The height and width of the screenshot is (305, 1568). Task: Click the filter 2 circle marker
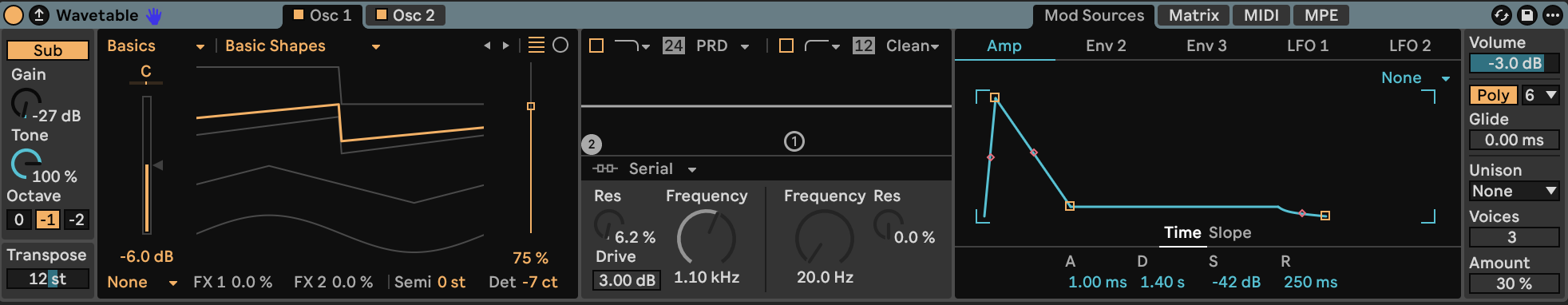(592, 145)
